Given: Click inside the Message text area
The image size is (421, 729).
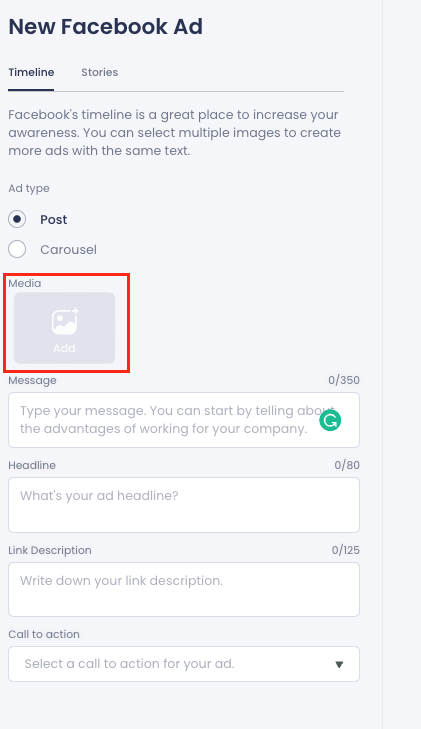Looking at the screenshot, I should [x=184, y=420].
